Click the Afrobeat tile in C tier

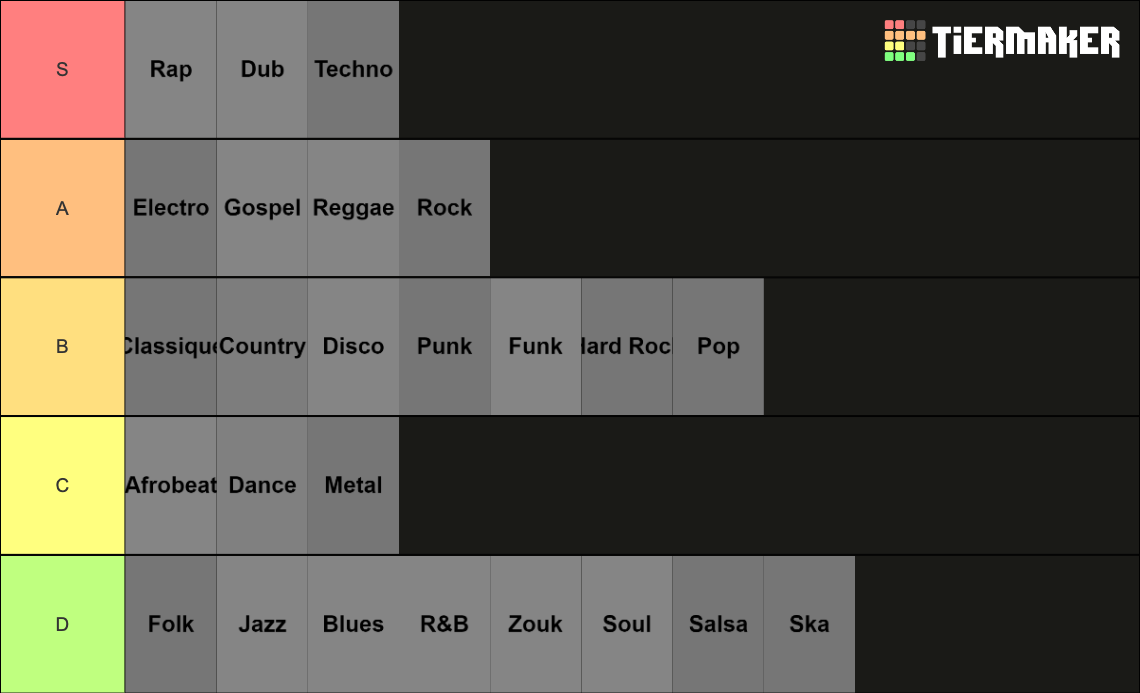tap(171, 485)
